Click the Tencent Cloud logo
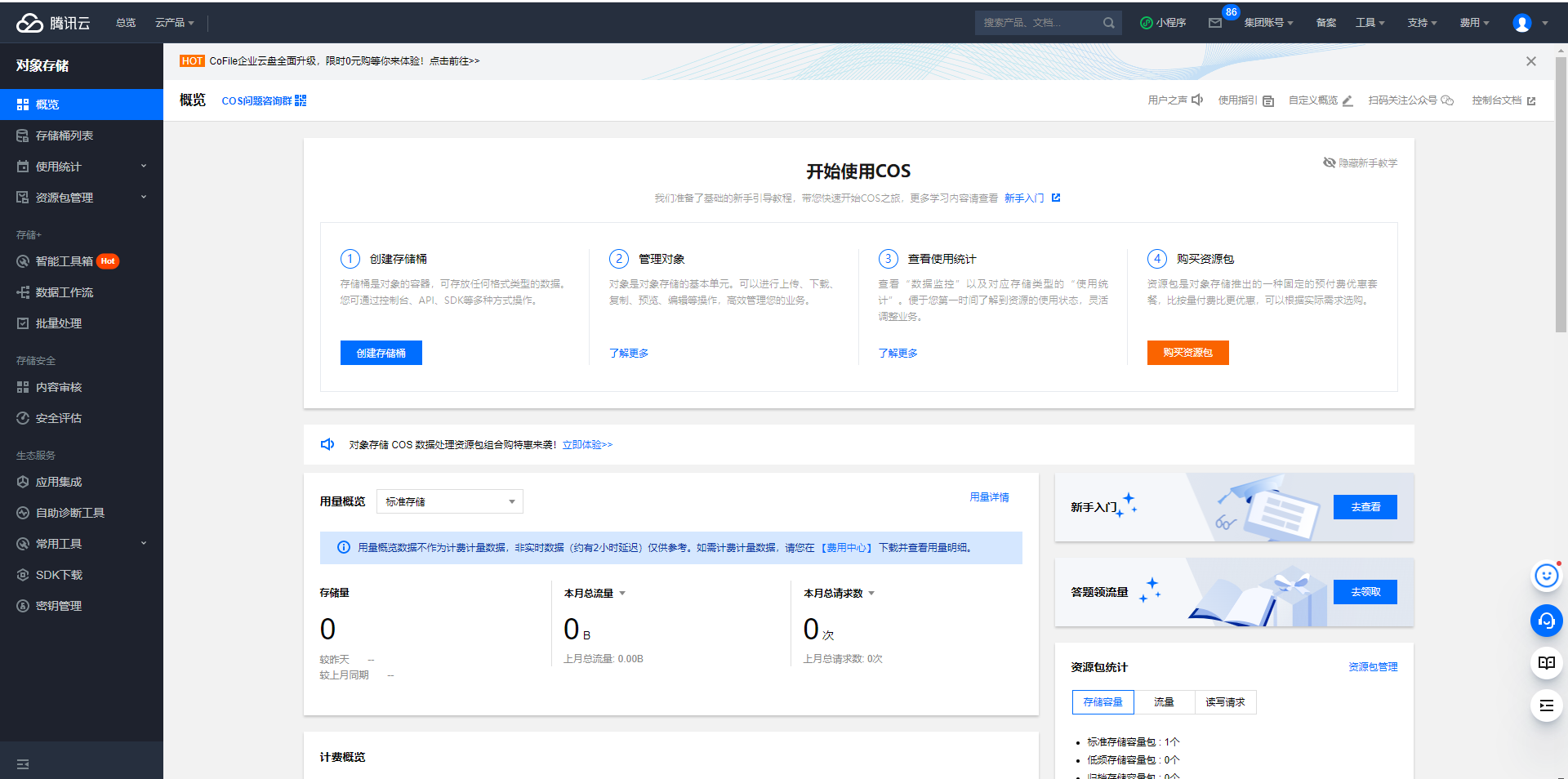Screen dimensions: 1568x779 point(53,23)
